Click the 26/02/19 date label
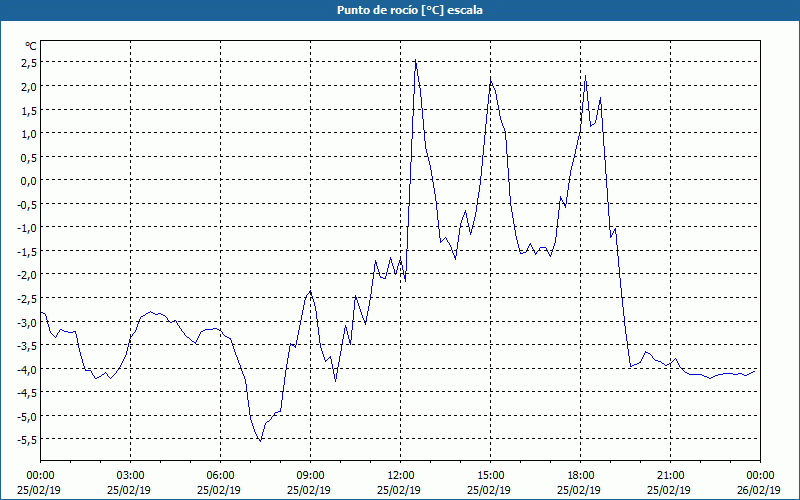This screenshot has height=500, width=800. tap(759, 490)
